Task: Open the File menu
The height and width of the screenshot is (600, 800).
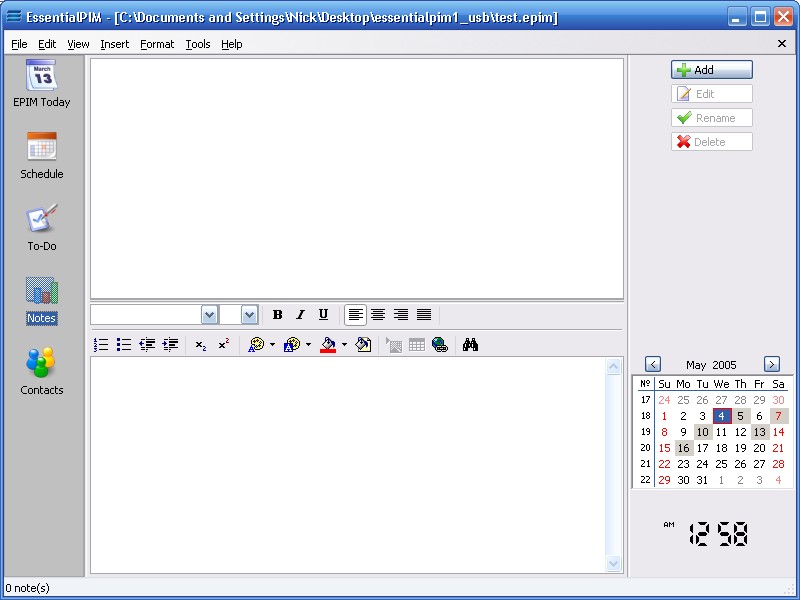Action: (x=19, y=44)
